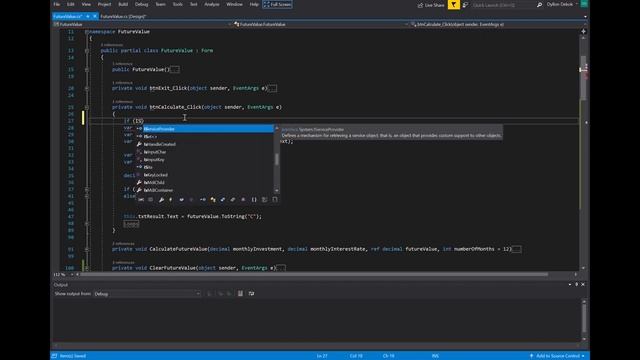Viewport: 640px width, 360px height.
Task: Toggle the yellow classes IntelliSense filter
Action: (213, 200)
